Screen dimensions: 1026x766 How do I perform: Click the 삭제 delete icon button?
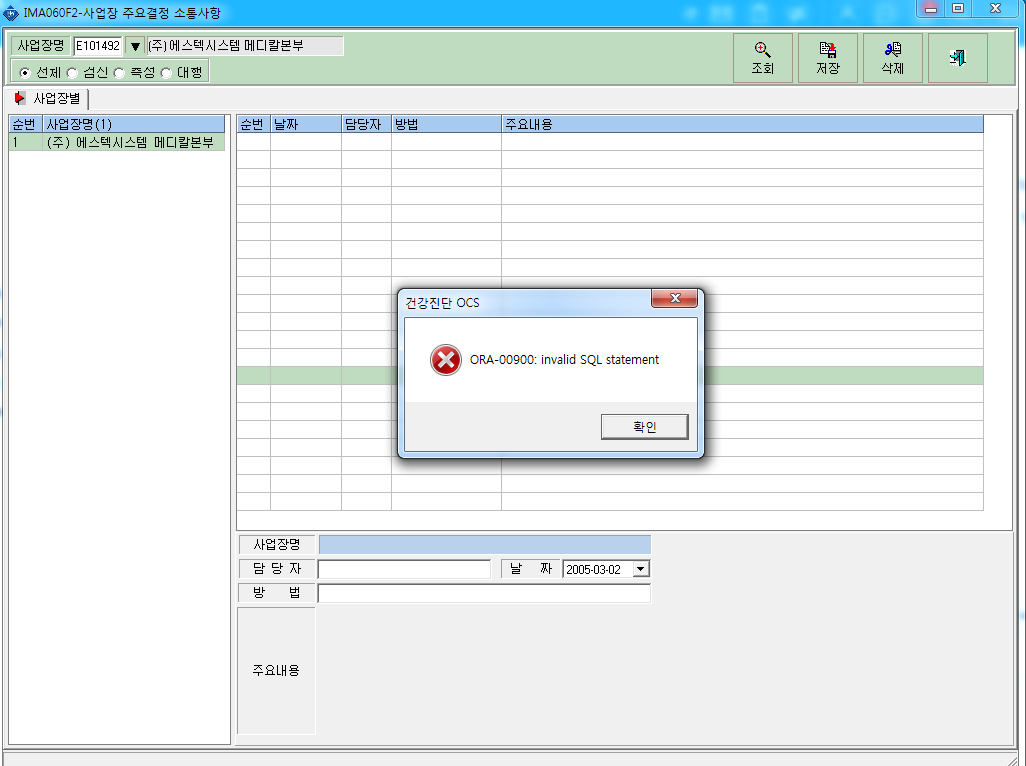(x=893, y=58)
